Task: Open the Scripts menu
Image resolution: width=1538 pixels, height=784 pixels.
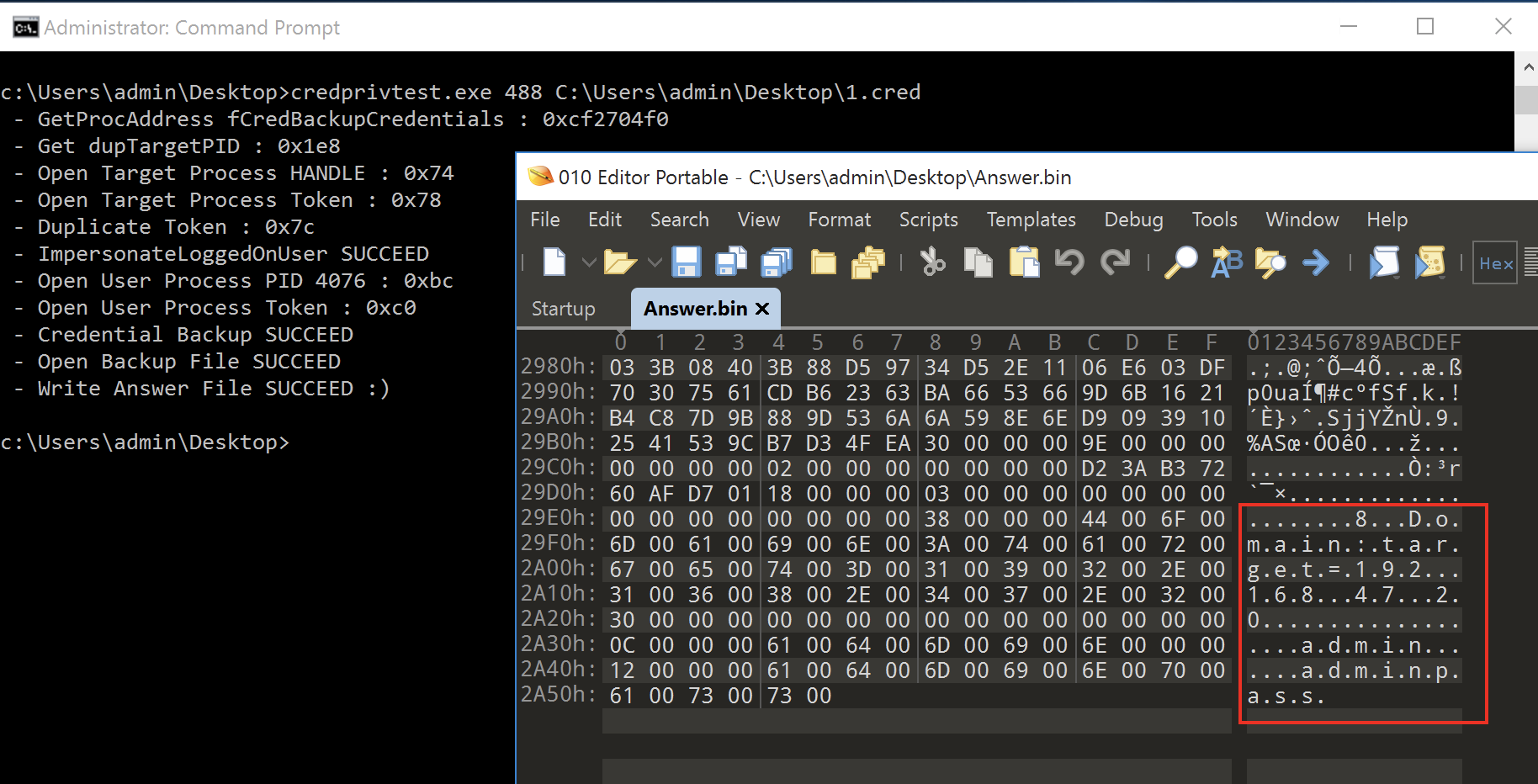Action: 929,220
